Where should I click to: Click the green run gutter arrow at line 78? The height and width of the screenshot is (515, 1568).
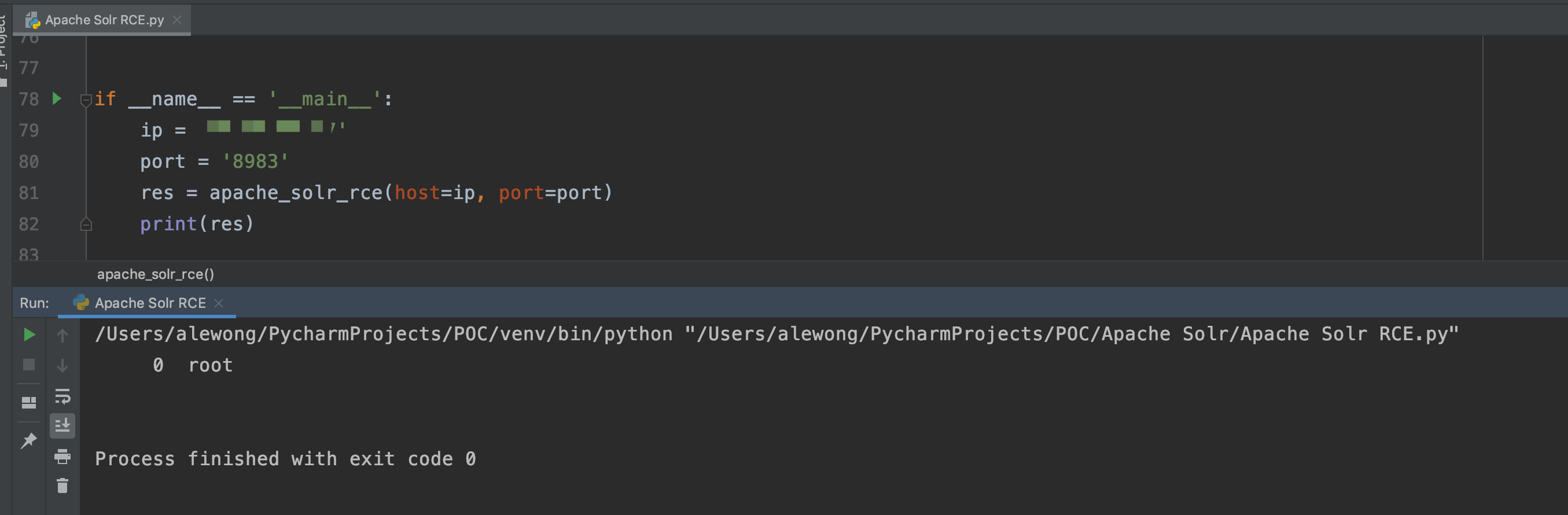click(x=57, y=98)
